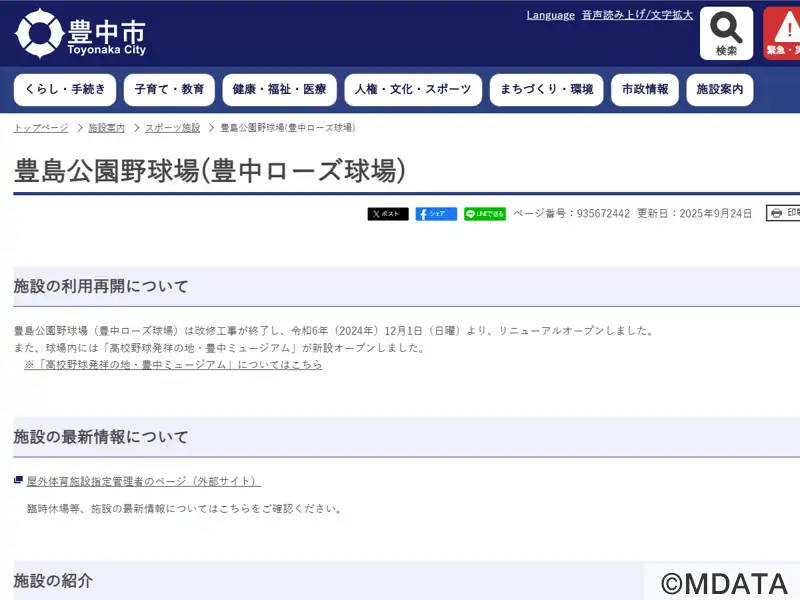Open 高校野球発祥の地・豊中ミュージアム link
The height and width of the screenshot is (600, 800).
pos(173,364)
